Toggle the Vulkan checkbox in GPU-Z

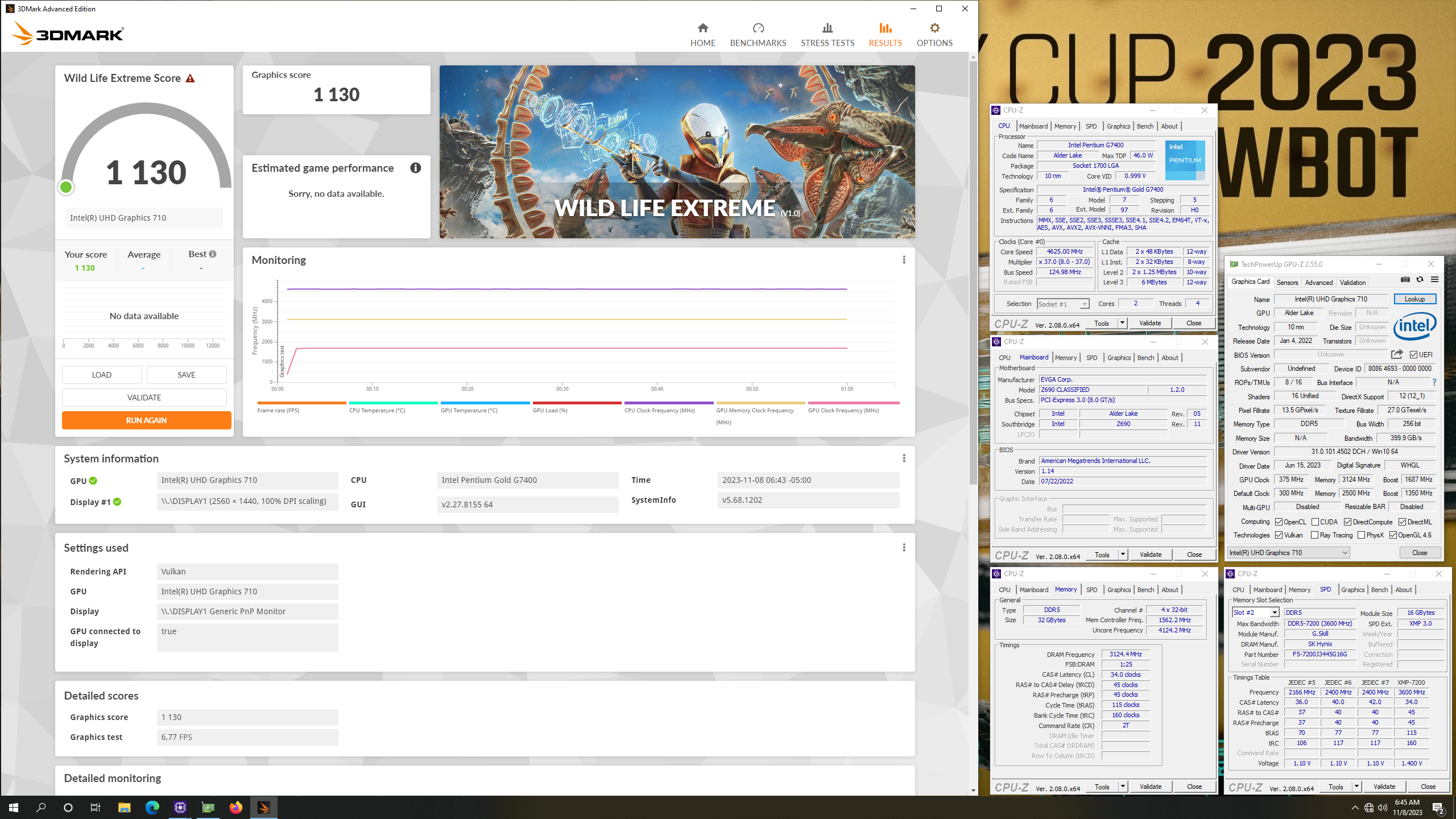tap(1279, 535)
